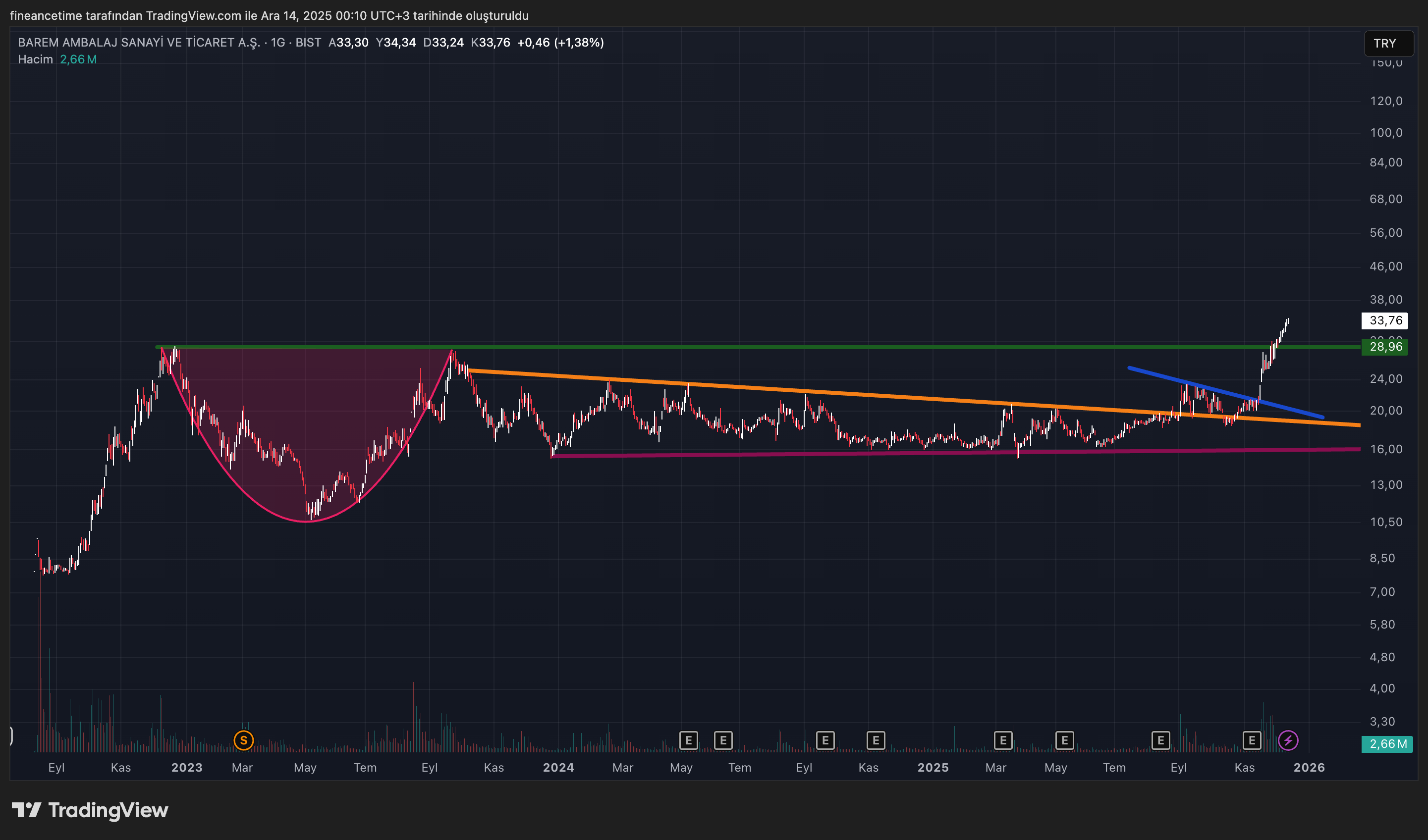This screenshot has width=1428, height=840.
Task: Click the Hacim volume indicator label
Action: click(35, 59)
